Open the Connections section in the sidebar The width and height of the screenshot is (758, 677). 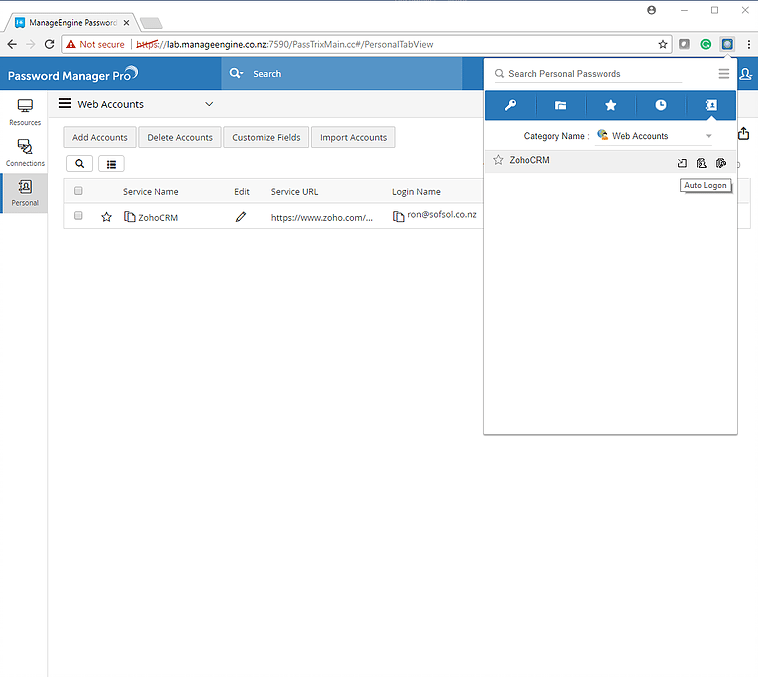tap(25, 152)
